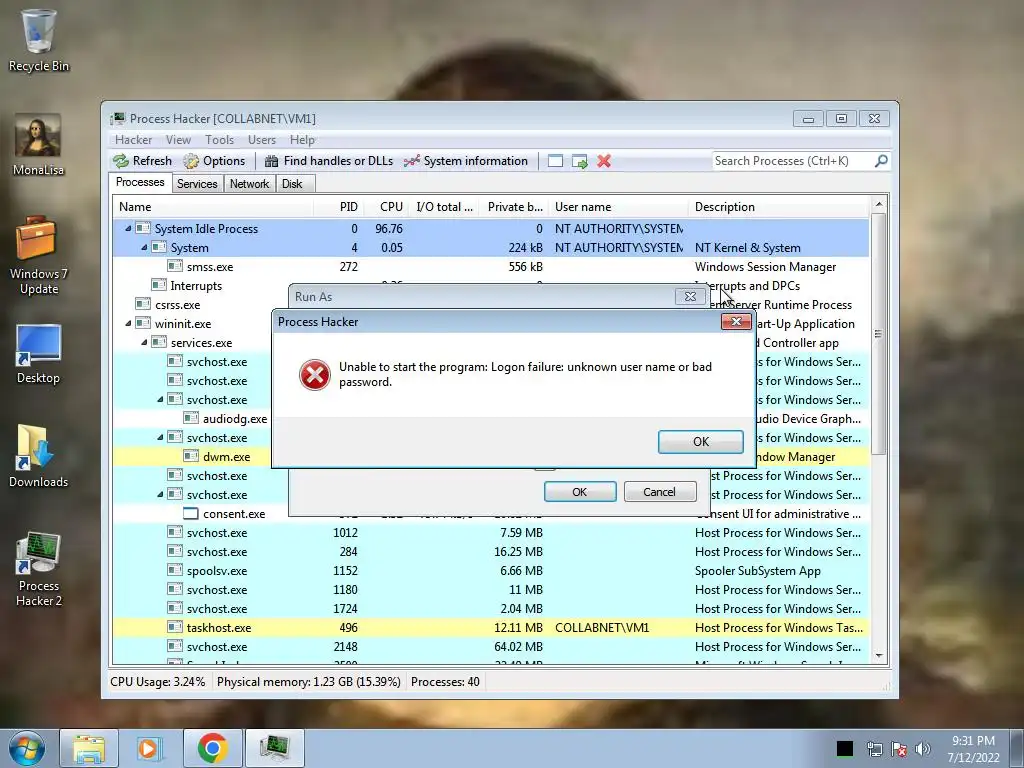Viewport: 1024px width, 768px height.
Task: Click the scrollbar up arrow in process list
Action: click(x=878, y=205)
